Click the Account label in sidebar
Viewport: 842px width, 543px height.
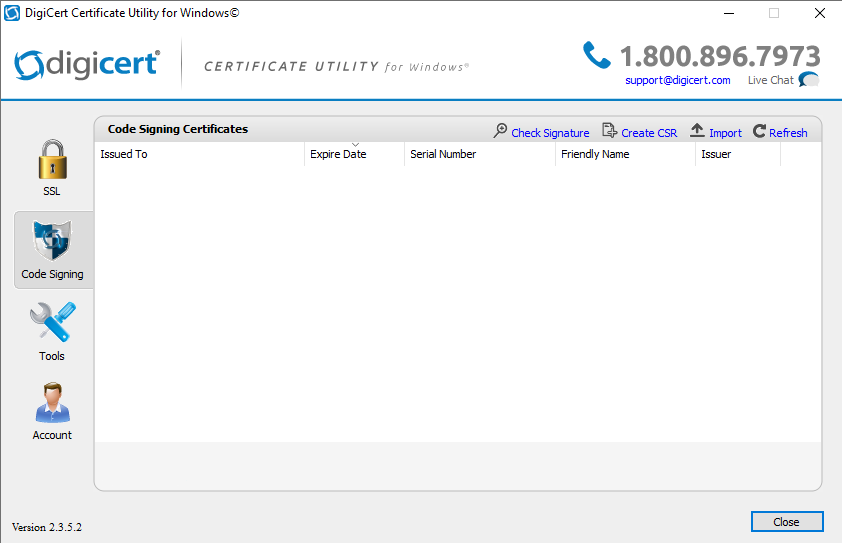(52, 435)
